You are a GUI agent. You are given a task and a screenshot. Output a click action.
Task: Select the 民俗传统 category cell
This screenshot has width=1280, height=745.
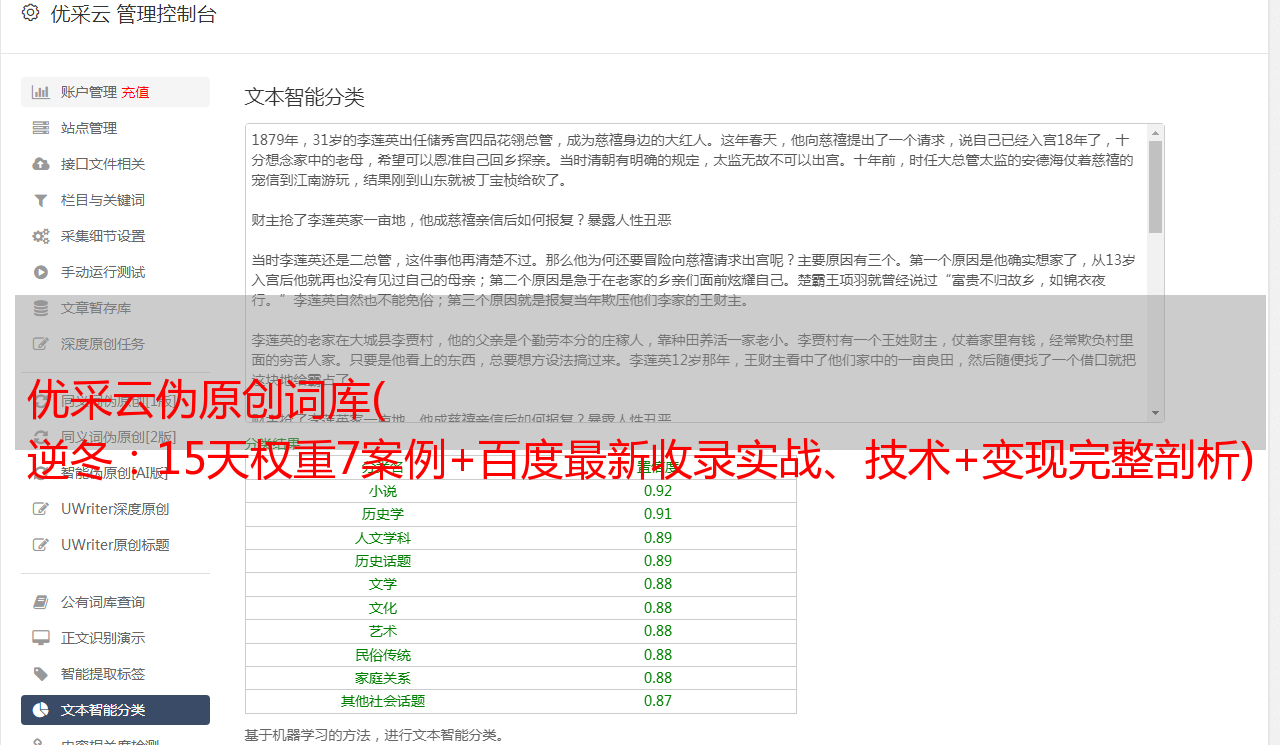383,655
